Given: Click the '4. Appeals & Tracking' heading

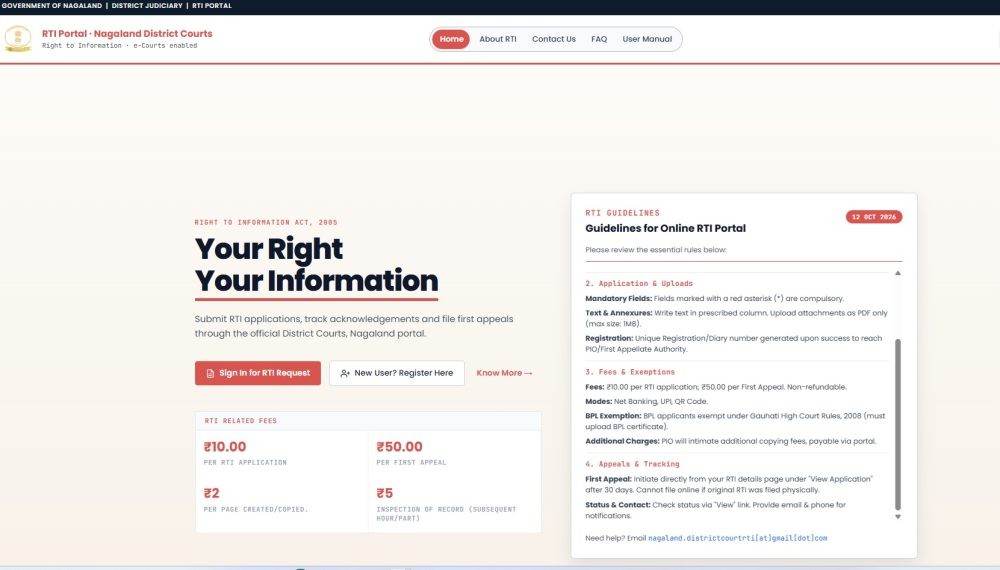Looking at the screenshot, I should (x=632, y=464).
